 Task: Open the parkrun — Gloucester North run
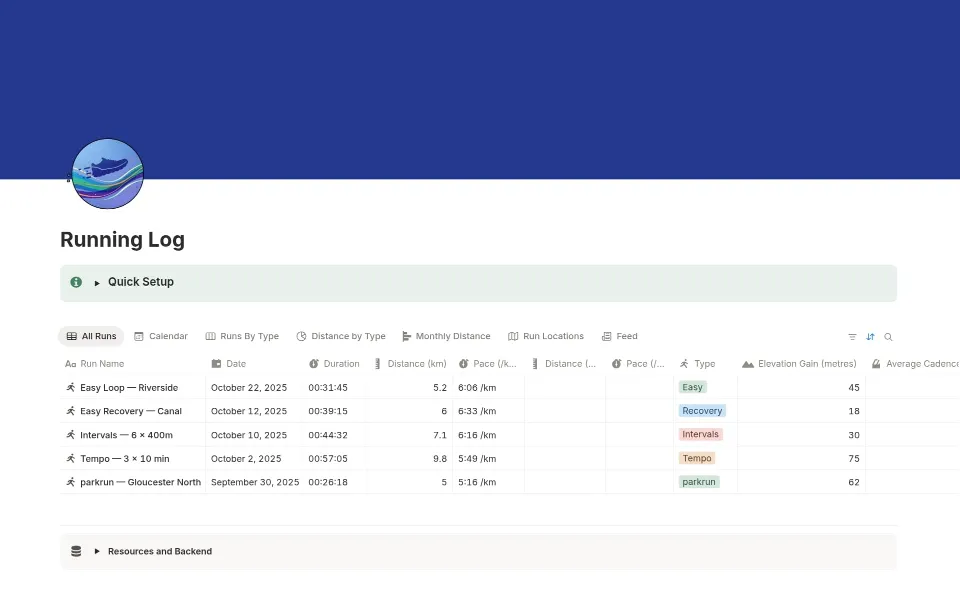click(x=140, y=482)
